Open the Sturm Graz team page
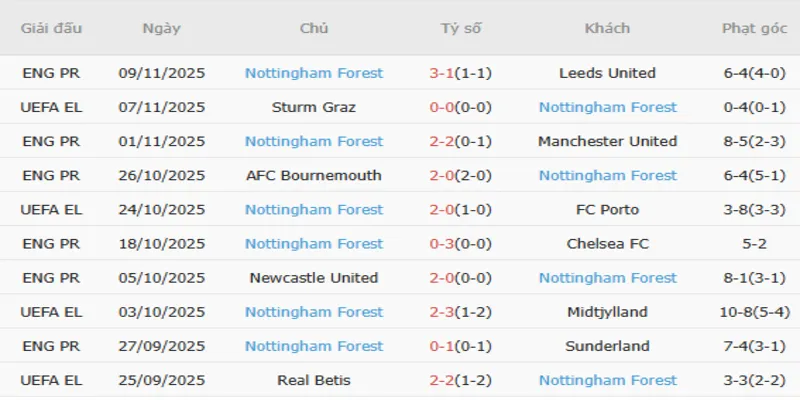 pyautogui.click(x=314, y=107)
